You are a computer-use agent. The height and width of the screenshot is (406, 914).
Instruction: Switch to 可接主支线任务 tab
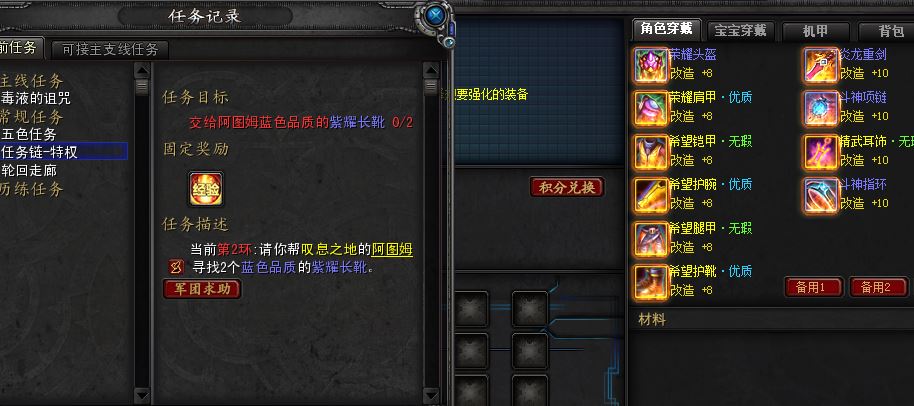tap(110, 50)
